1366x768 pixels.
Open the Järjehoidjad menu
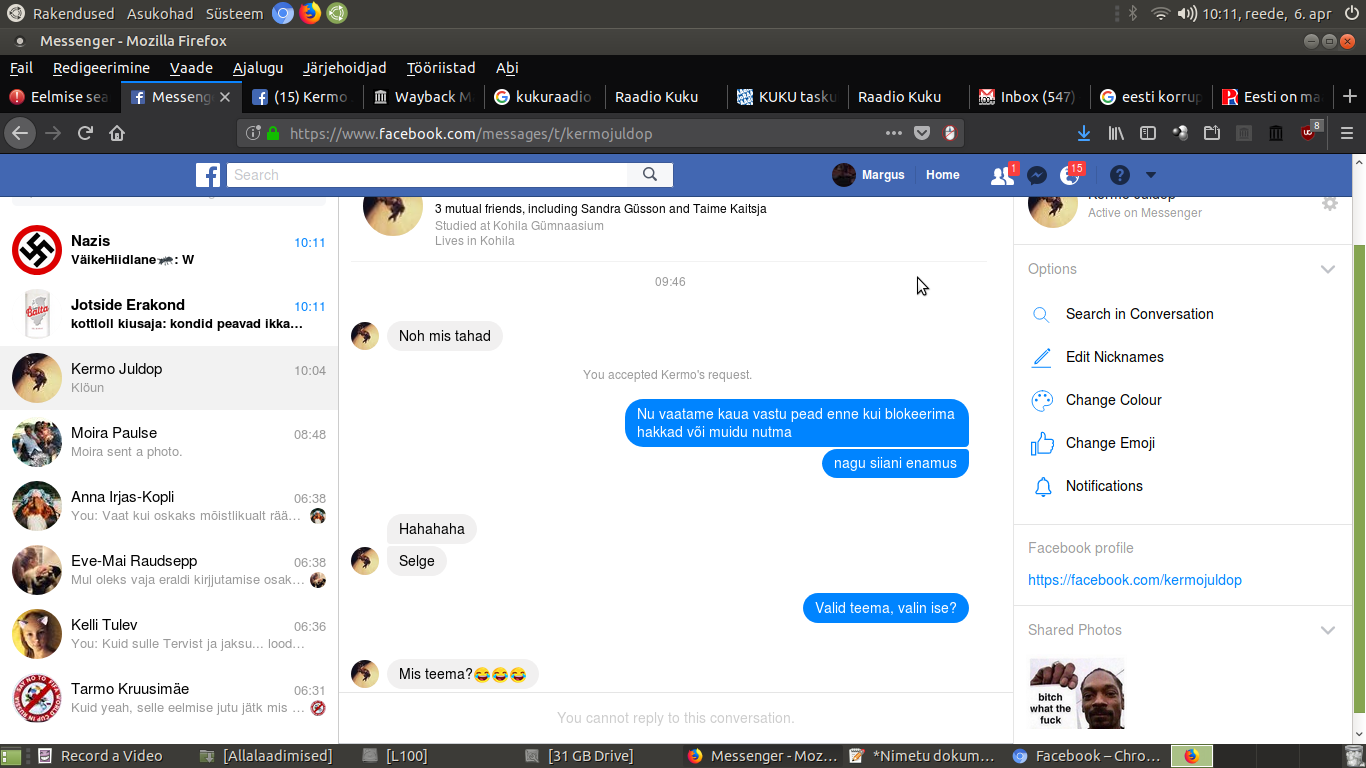pyautogui.click(x=344, y=68)
